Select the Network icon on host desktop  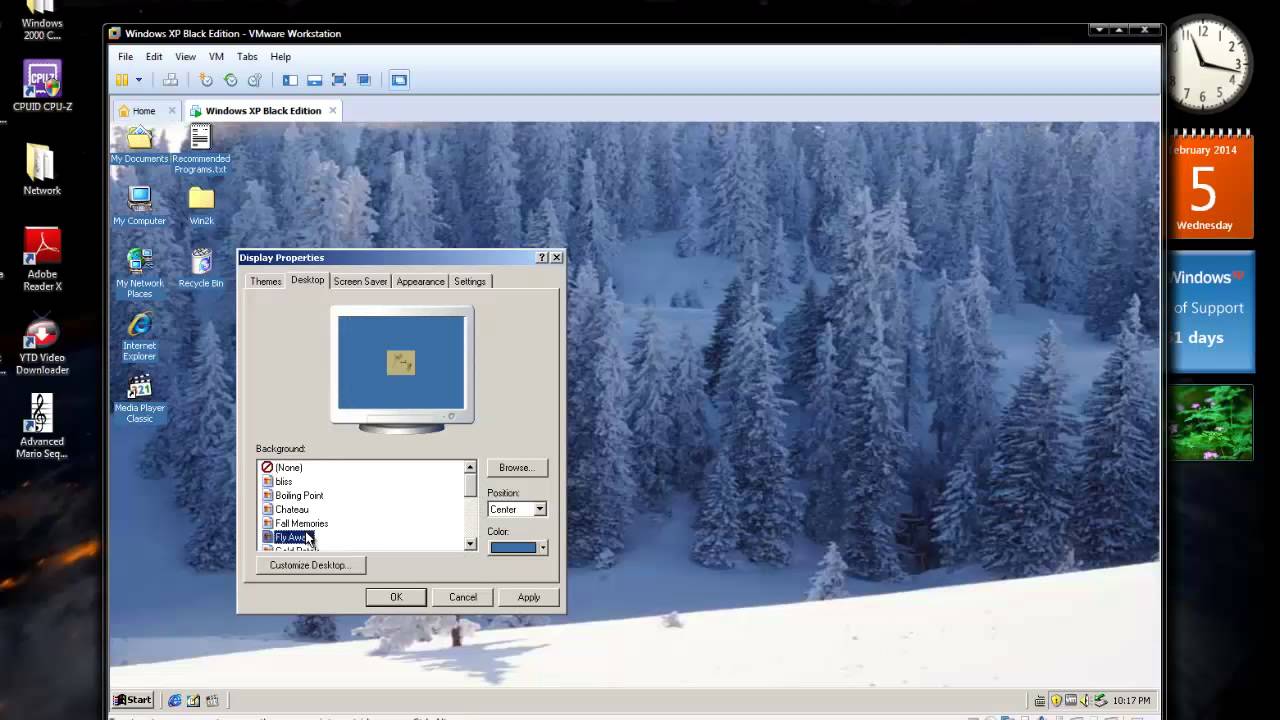(x=42, y=168)
